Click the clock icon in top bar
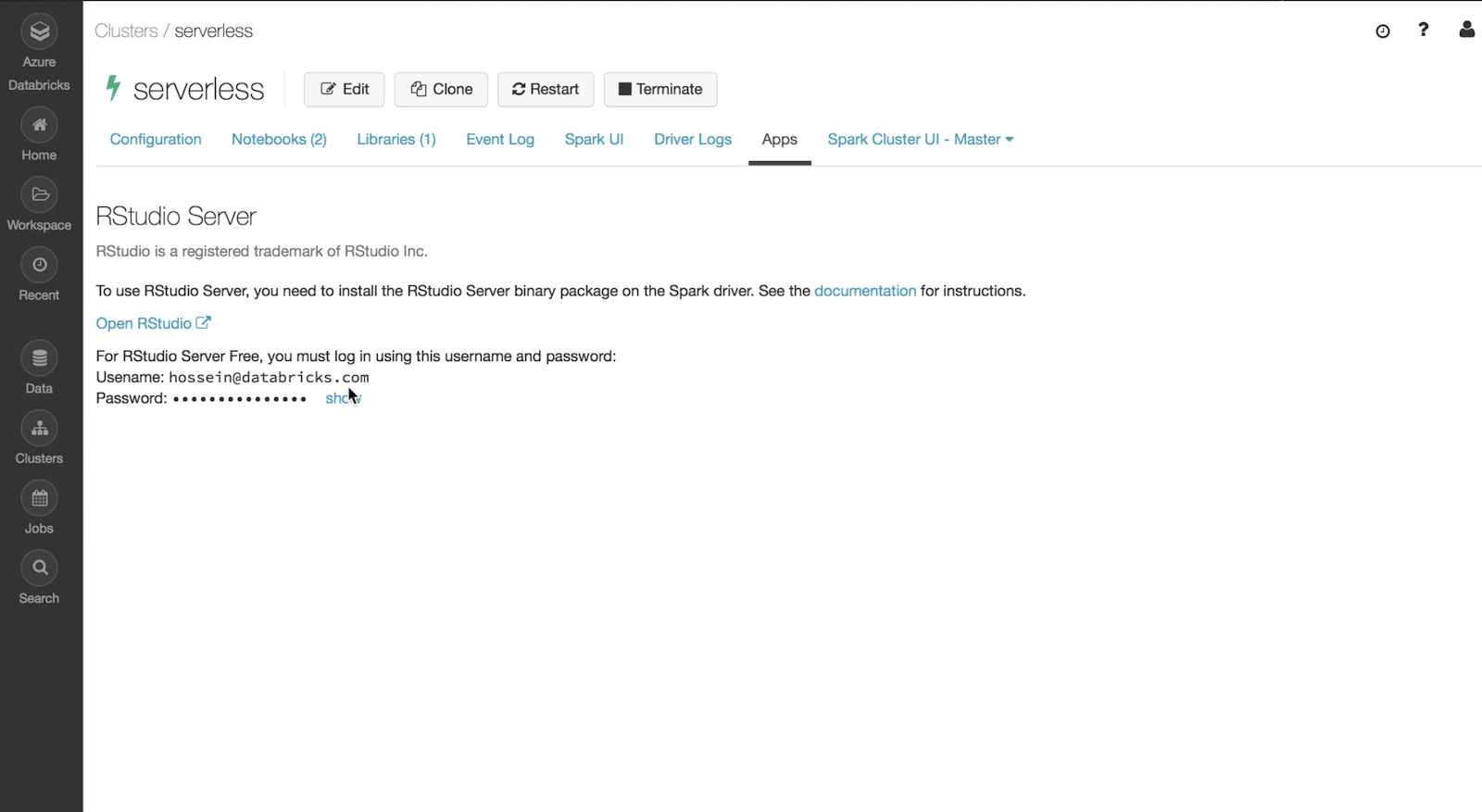This screenshot has width=1482, height=812. (1382, 31)
